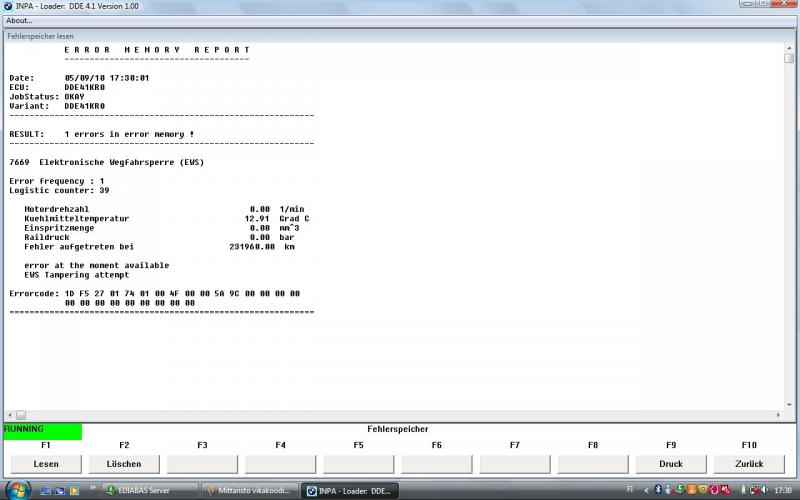
Task: Click the Lesen (F1) button
Action: pos(46,464)
